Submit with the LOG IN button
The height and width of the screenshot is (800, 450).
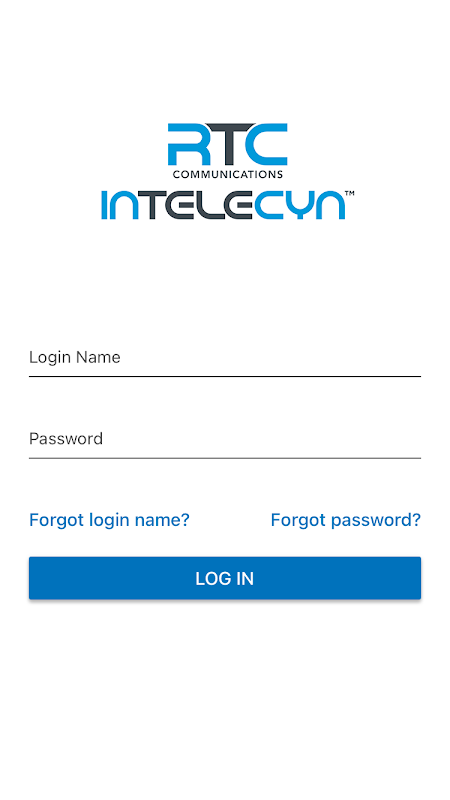(x=225, y=578)
